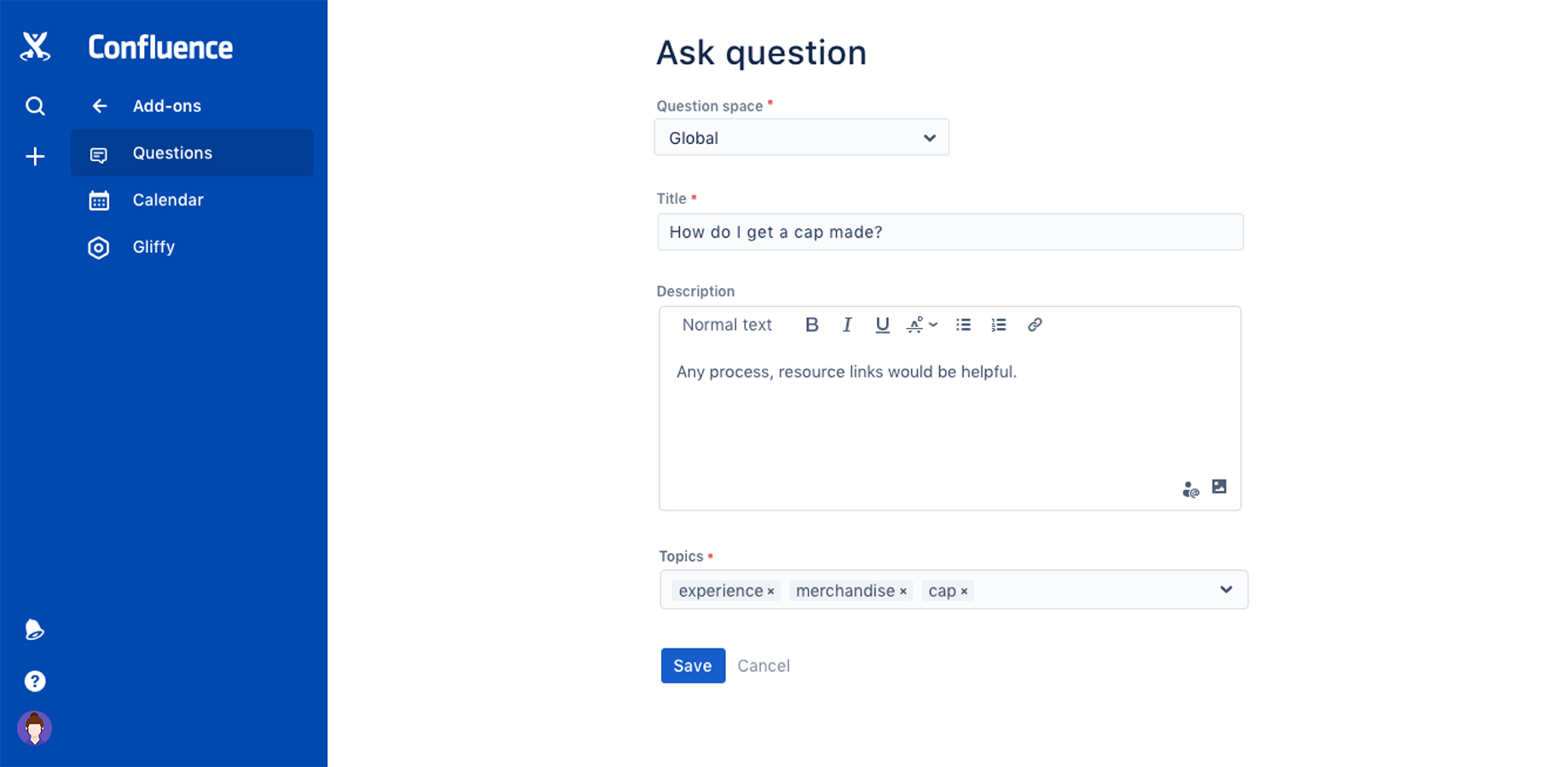Click the Confluence logo icon

pyautogui.click(x=35, y=47)
